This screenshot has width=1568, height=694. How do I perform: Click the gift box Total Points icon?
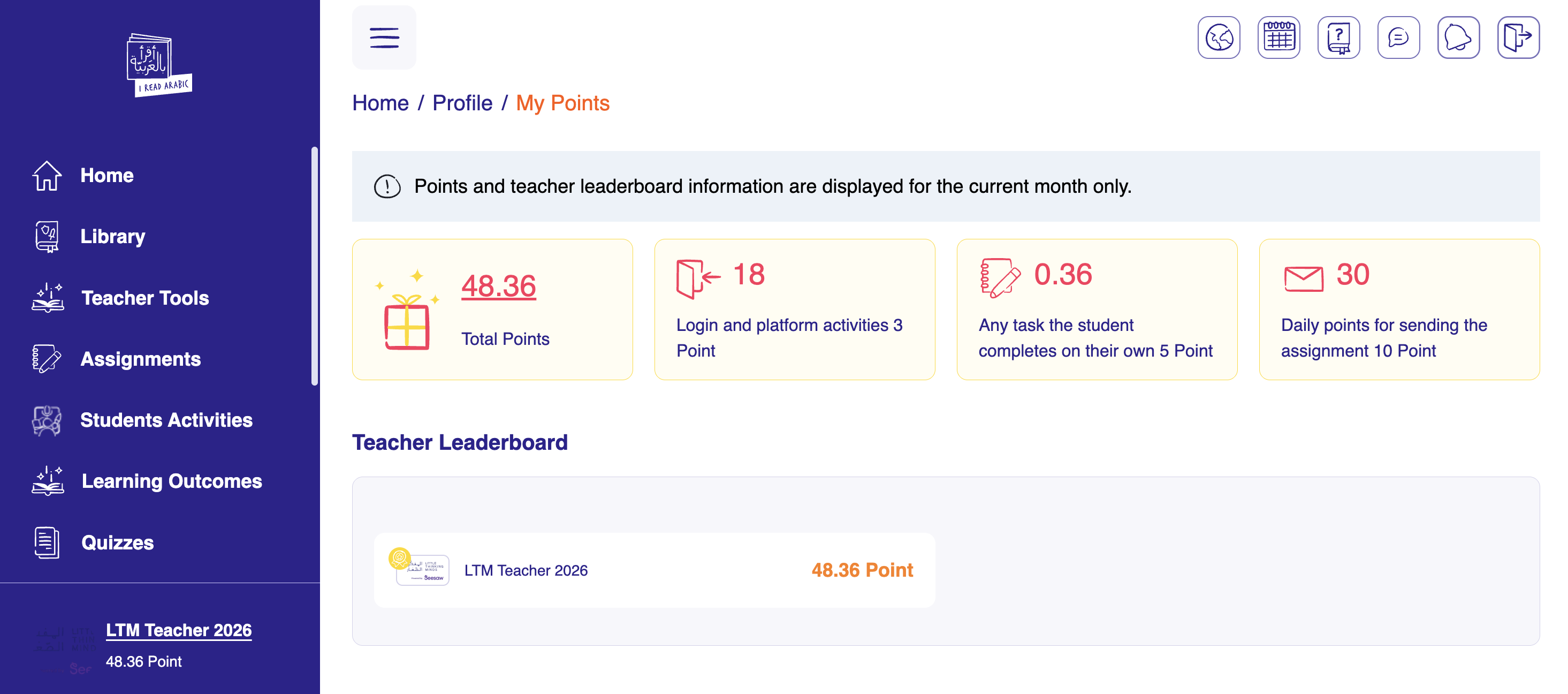(407, 318)
